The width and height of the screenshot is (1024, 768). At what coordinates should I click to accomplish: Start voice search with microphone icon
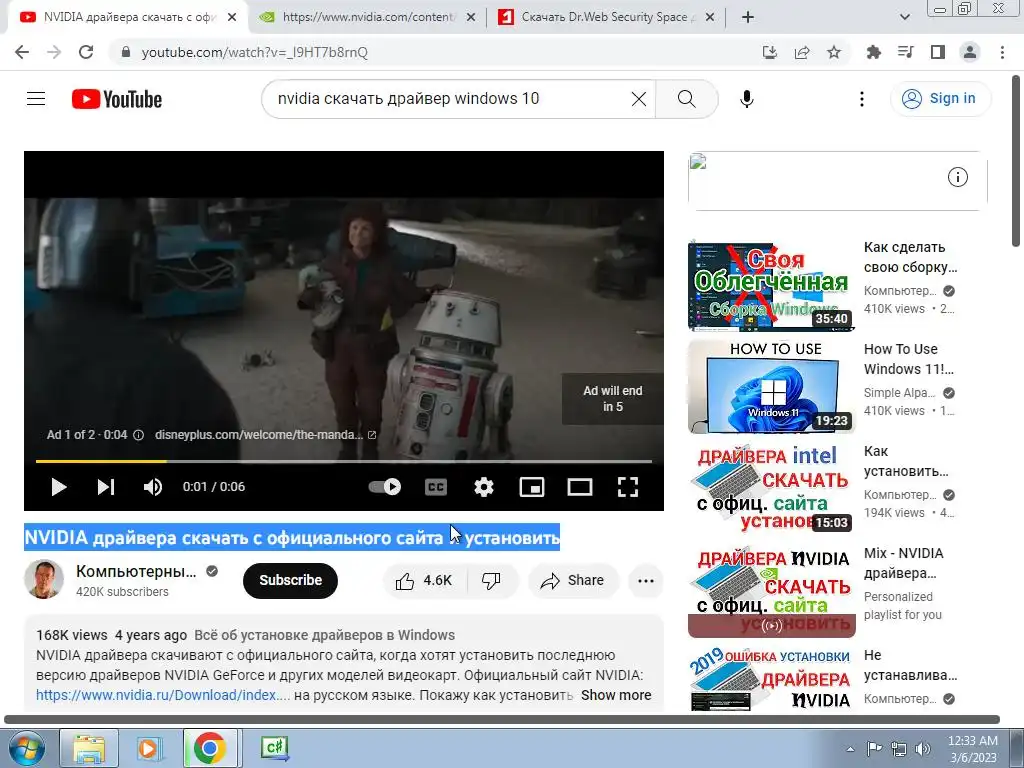(746, 99)
